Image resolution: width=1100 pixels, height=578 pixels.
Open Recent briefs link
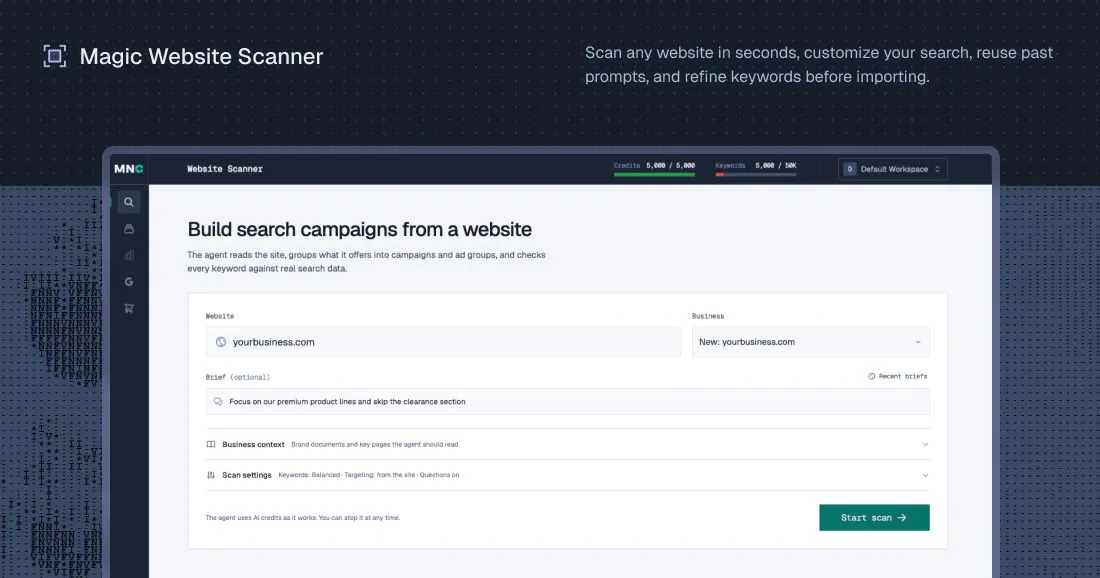coord(898,377)
